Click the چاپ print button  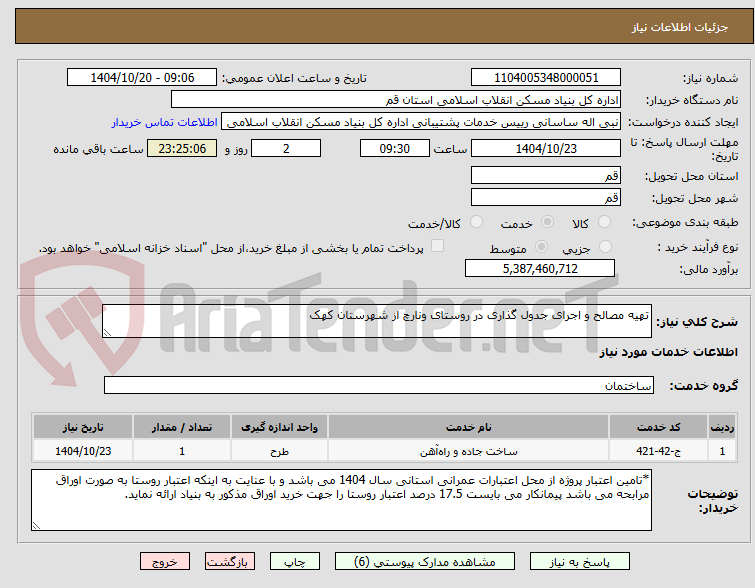click(295, 562)
